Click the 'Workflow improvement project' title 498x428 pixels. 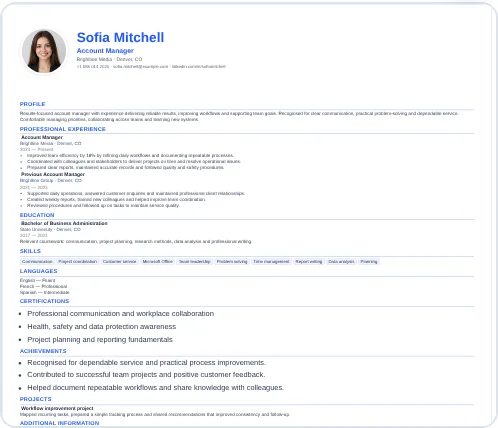57,408
